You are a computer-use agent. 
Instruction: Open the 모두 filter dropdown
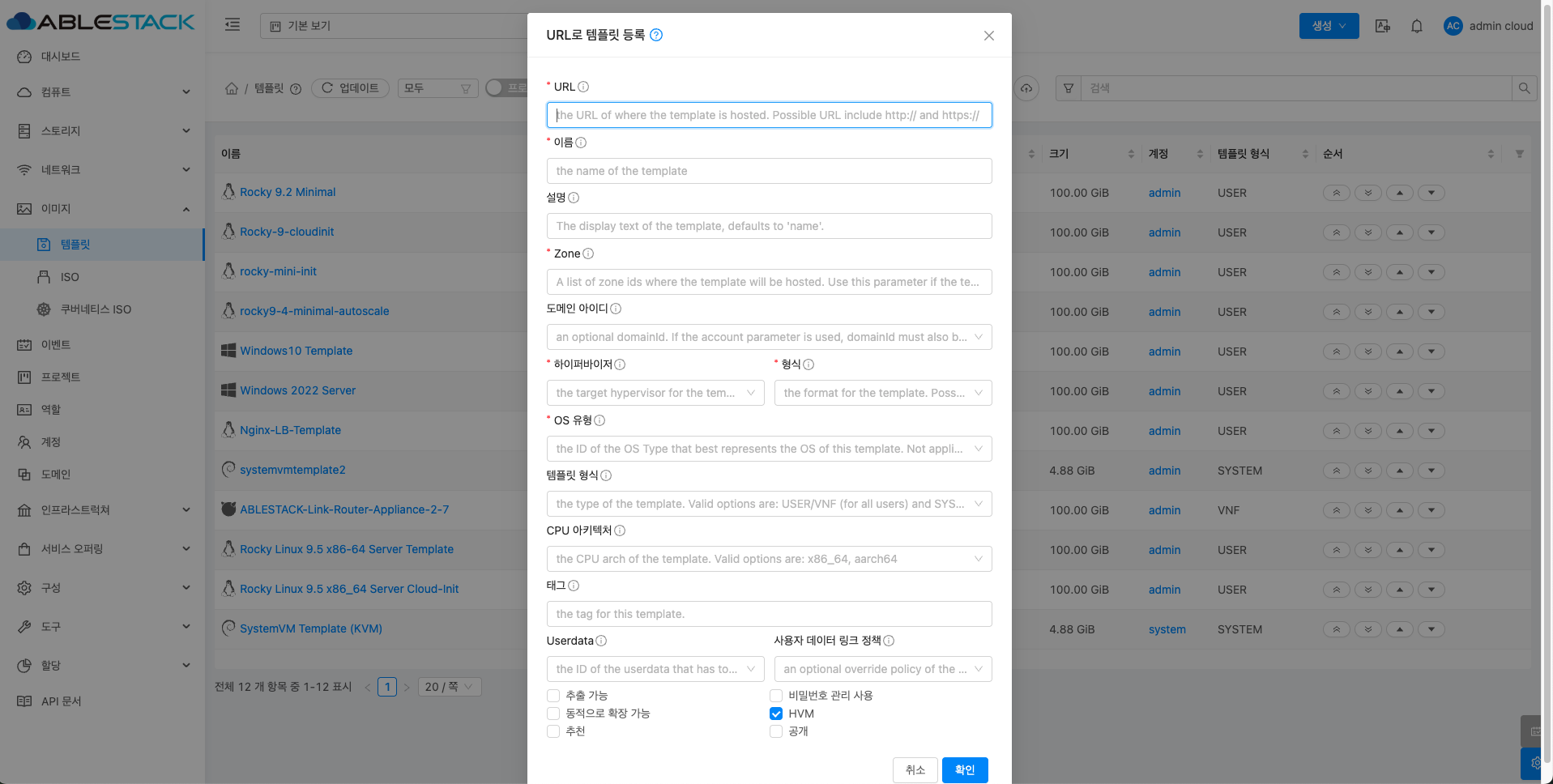pyautogui.click(x=437, y=88)
